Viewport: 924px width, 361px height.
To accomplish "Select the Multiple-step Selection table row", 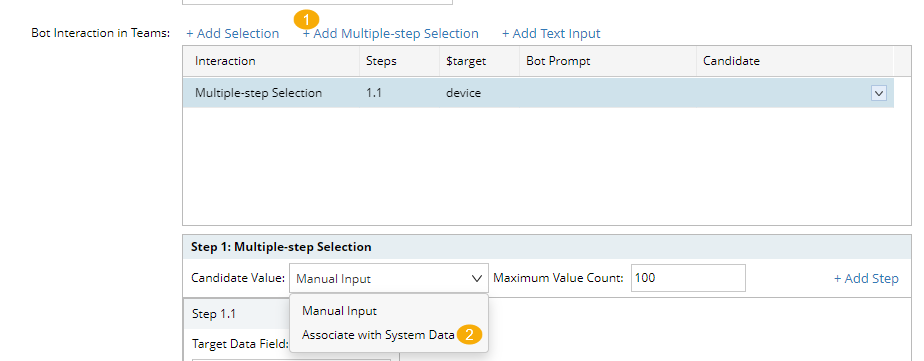I will coord(538,93).
